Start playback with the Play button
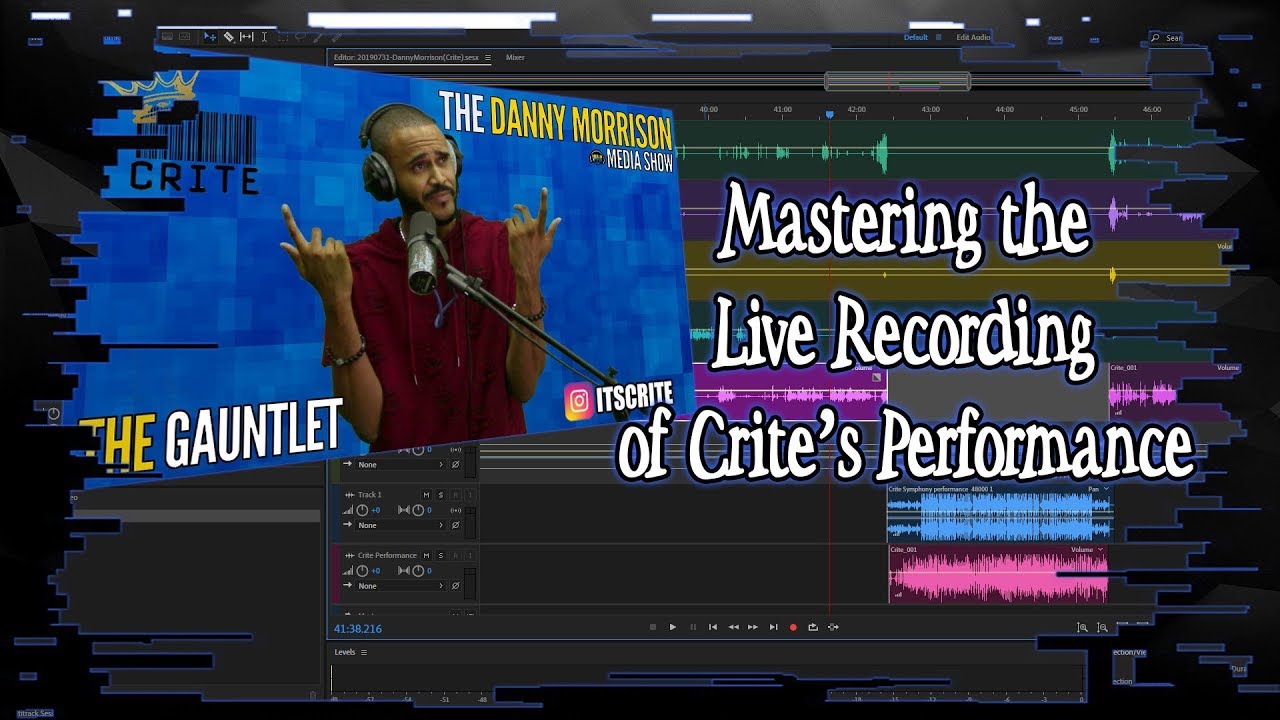The height and width of the screenshot is (720, 1280). [673, 627]
